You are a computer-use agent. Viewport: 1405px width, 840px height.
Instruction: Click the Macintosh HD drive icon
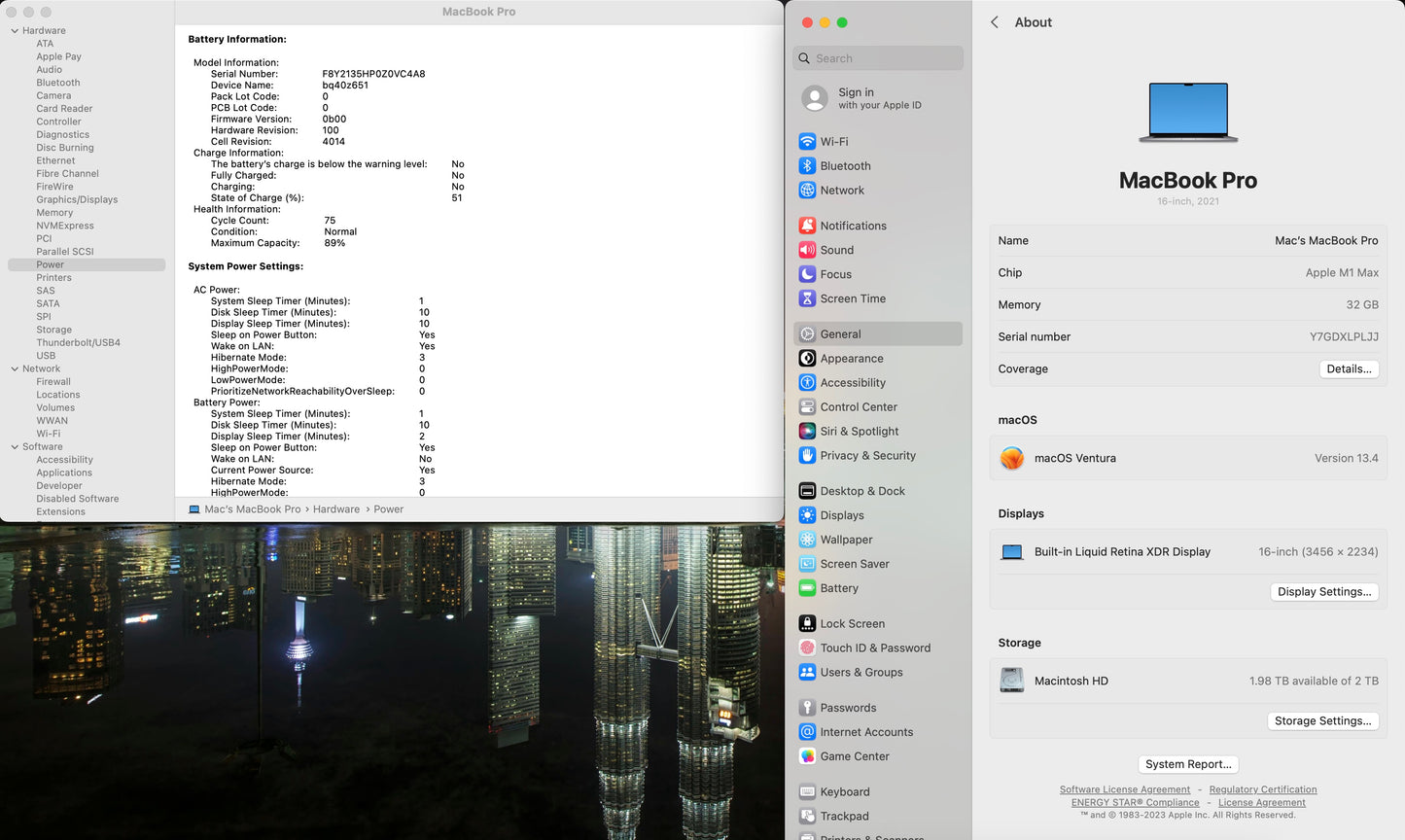(1012, 680)
